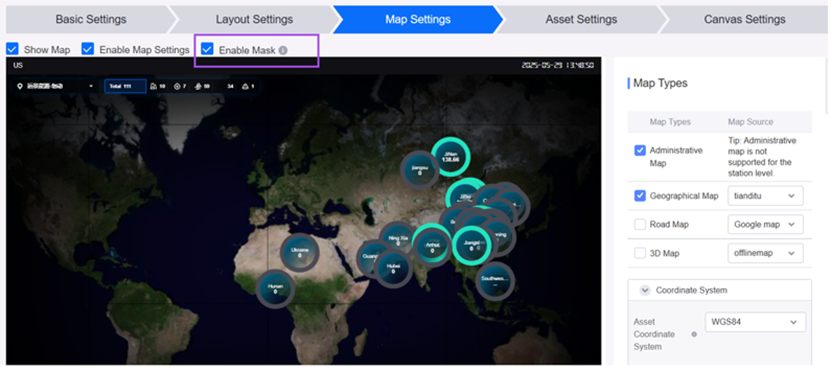
Task: Click the Jiangsu map marker
Action: (419, 170)
